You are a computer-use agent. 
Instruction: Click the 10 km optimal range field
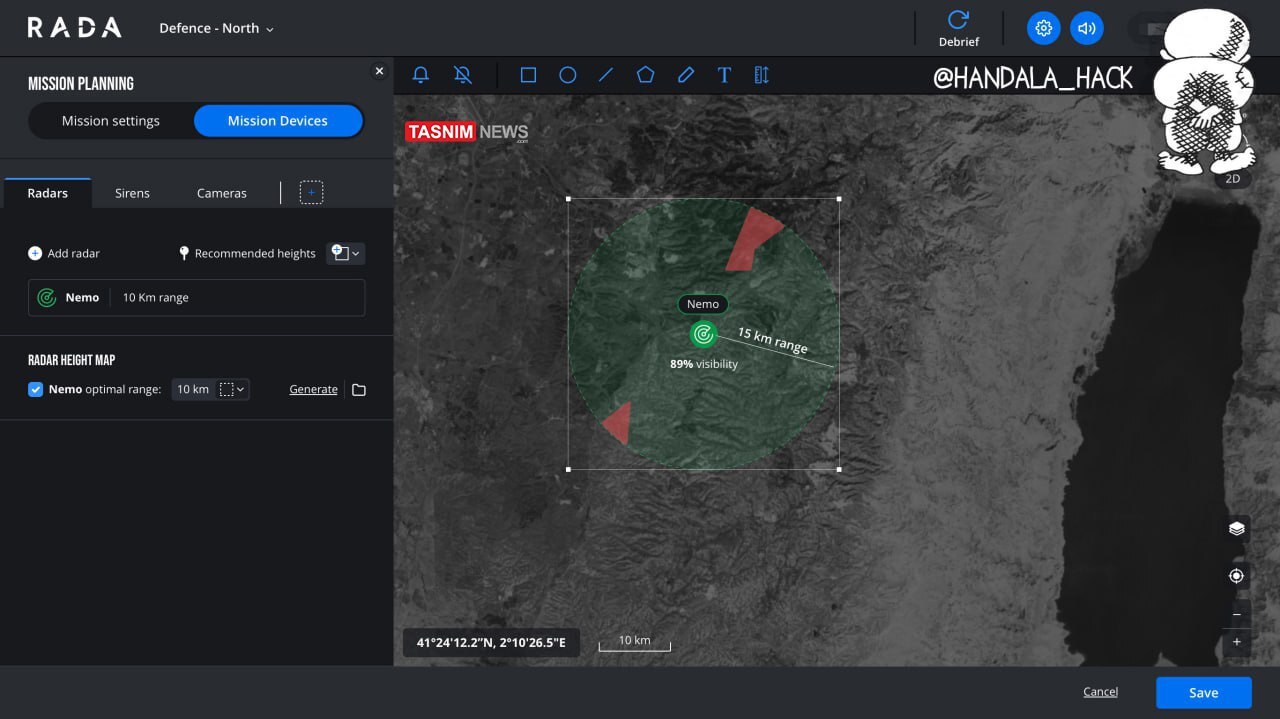click(193, 390)
